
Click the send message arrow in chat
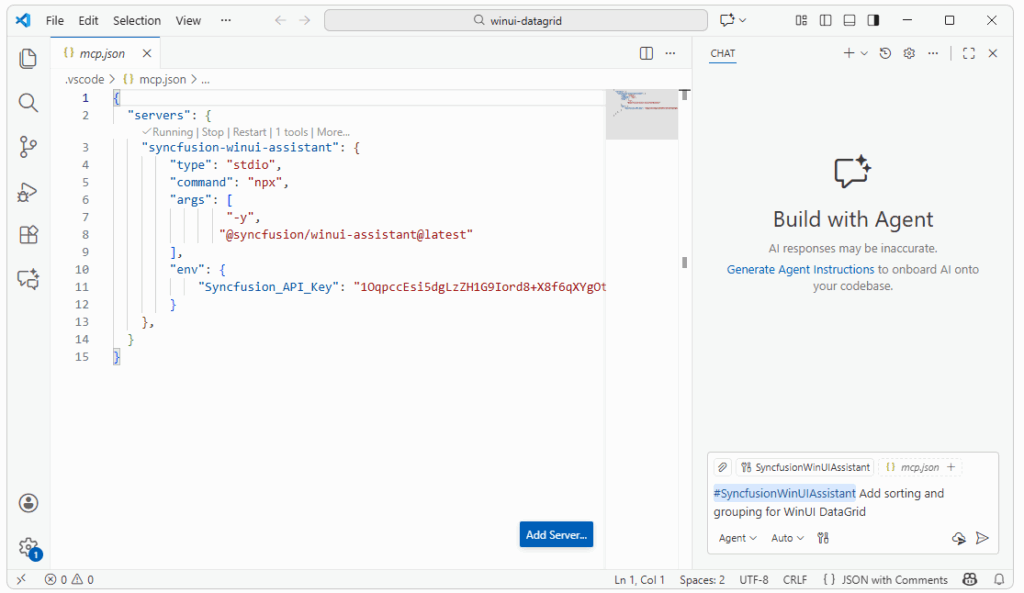coord(982,538)
